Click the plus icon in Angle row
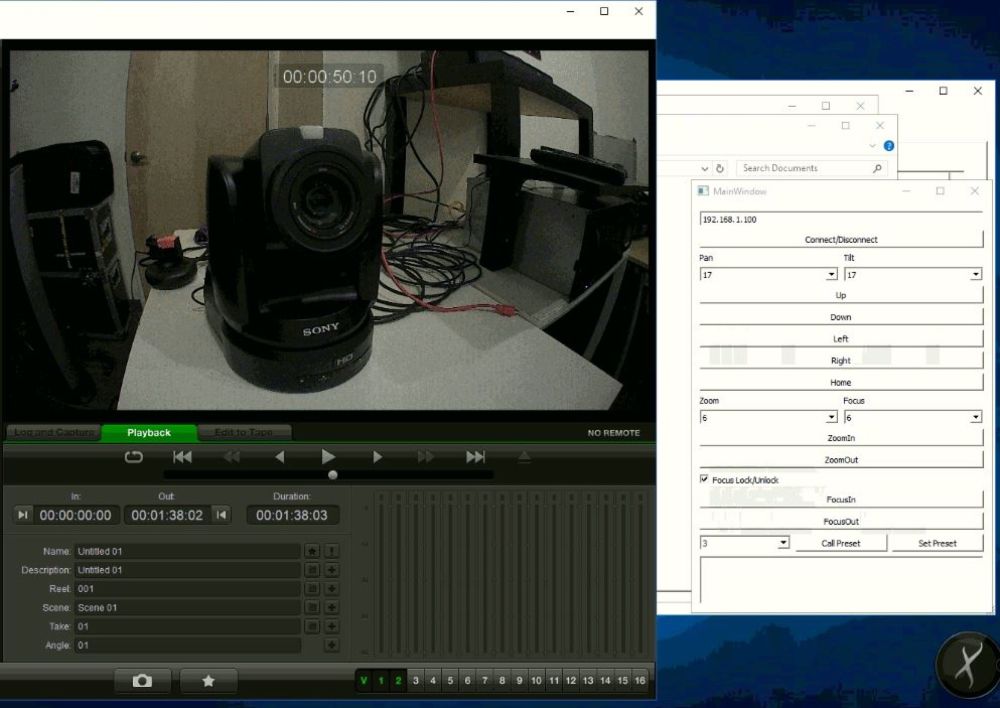The image size is (1000, 708). [x=332, y=645]
